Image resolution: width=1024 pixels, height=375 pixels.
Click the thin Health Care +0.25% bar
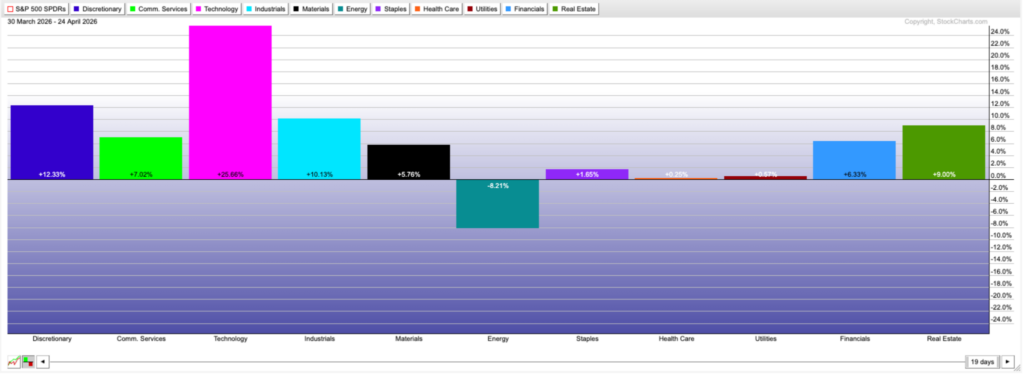[676, 178]
